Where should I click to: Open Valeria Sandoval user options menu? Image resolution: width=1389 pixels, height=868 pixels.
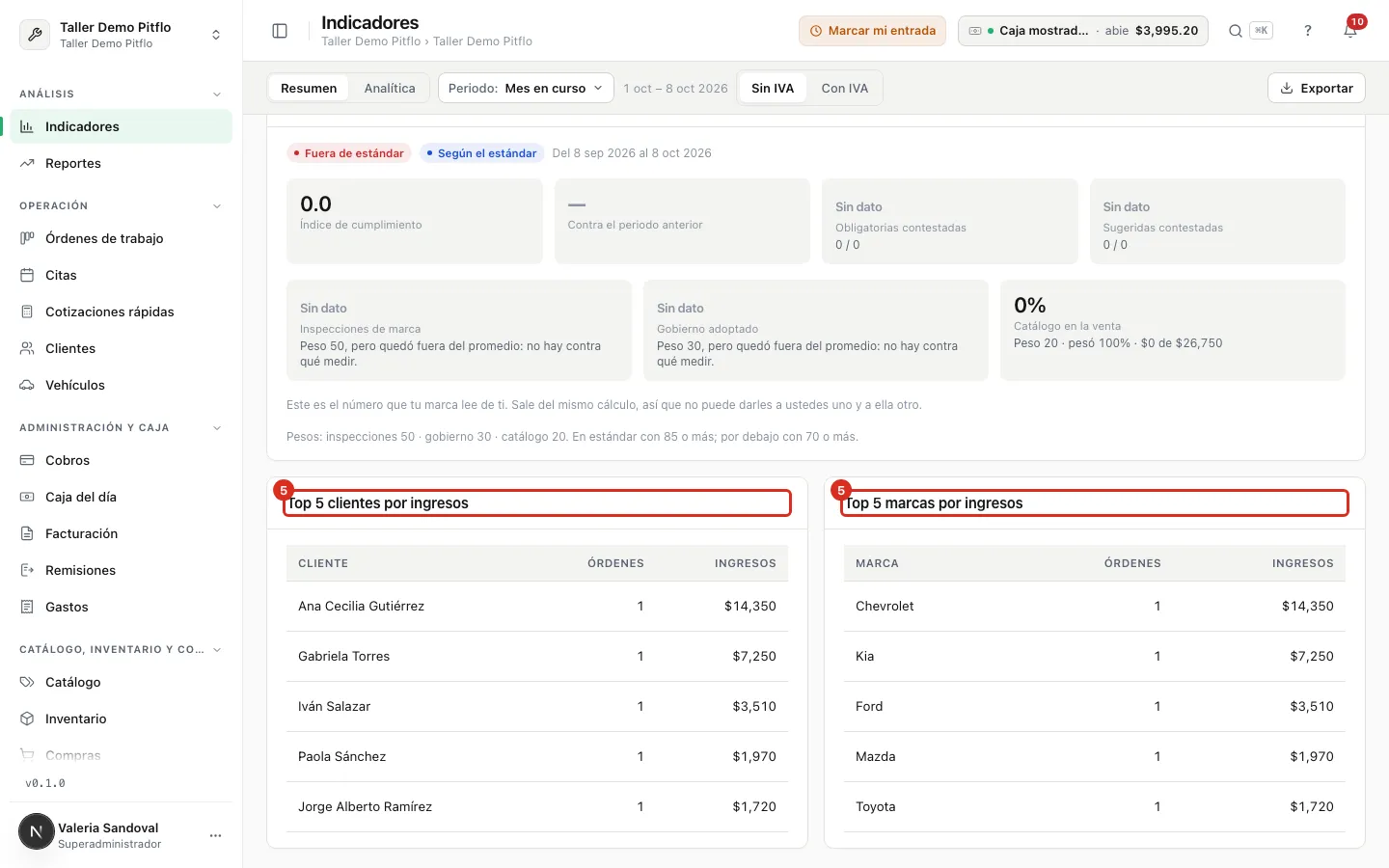click(x=216, y=835)
